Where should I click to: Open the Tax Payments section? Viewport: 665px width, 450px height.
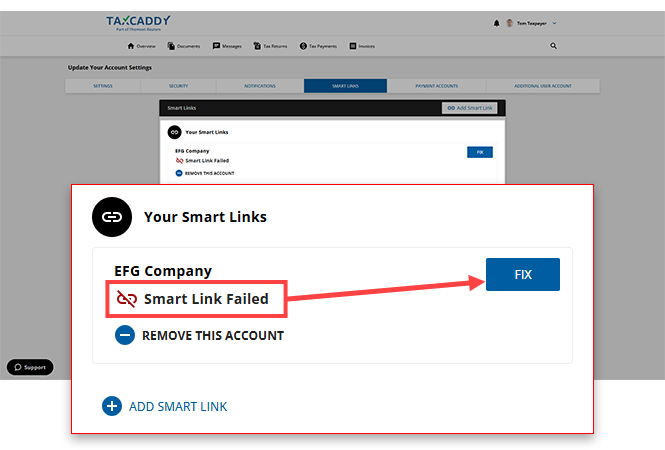[x=318, y=46]
